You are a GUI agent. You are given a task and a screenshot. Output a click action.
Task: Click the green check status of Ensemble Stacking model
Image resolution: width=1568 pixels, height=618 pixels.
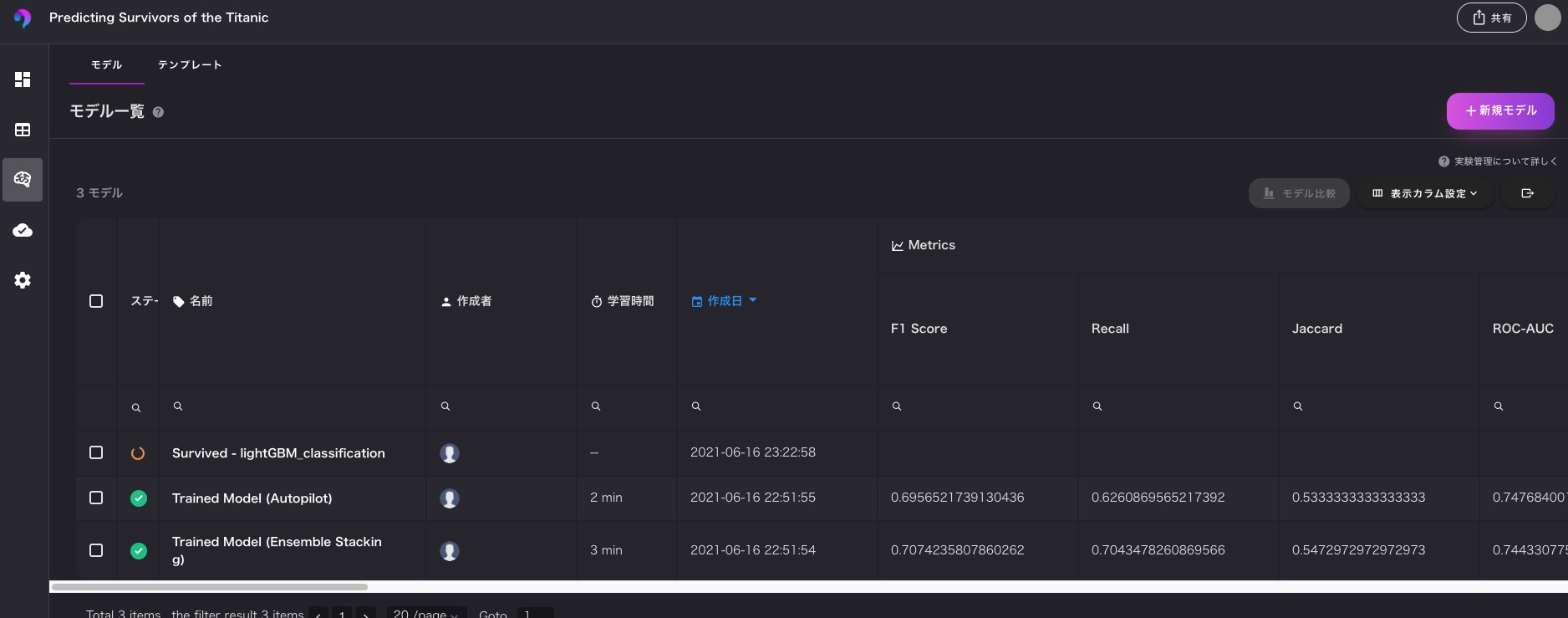tap(139, 551)
